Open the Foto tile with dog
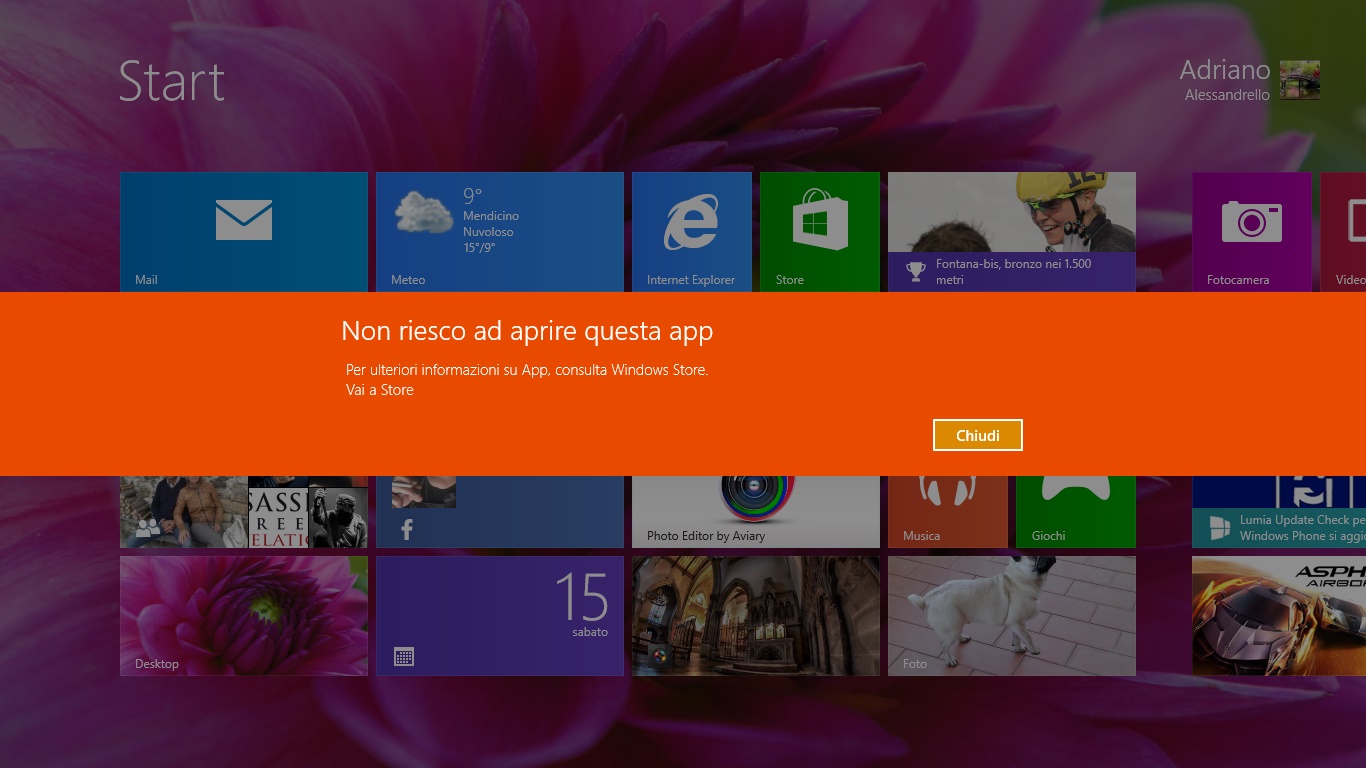The image size is (1366, 768). 1012,616
